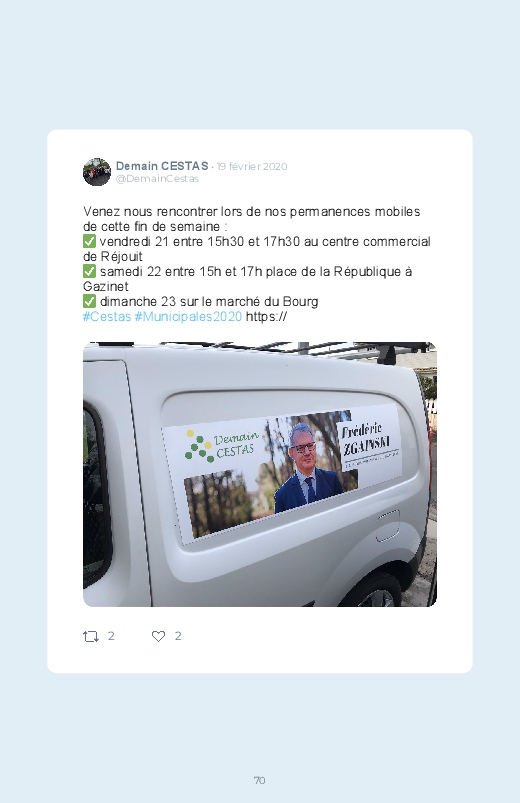Click the second green checkmark emoji
Viewport: 520px width, 803px height.
[90, 271]
